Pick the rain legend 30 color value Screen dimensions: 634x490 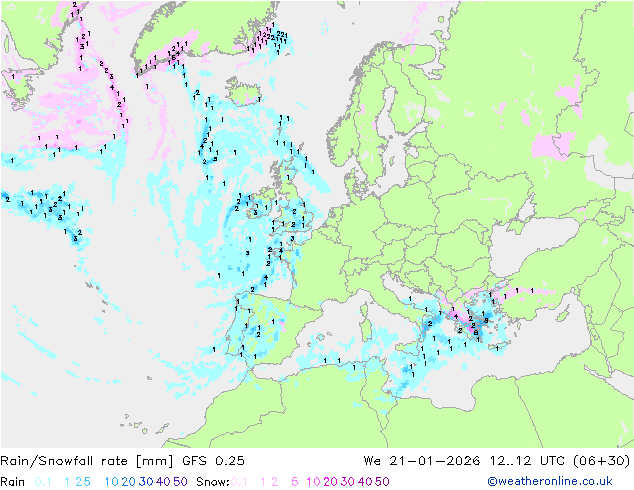pos(146,482)
